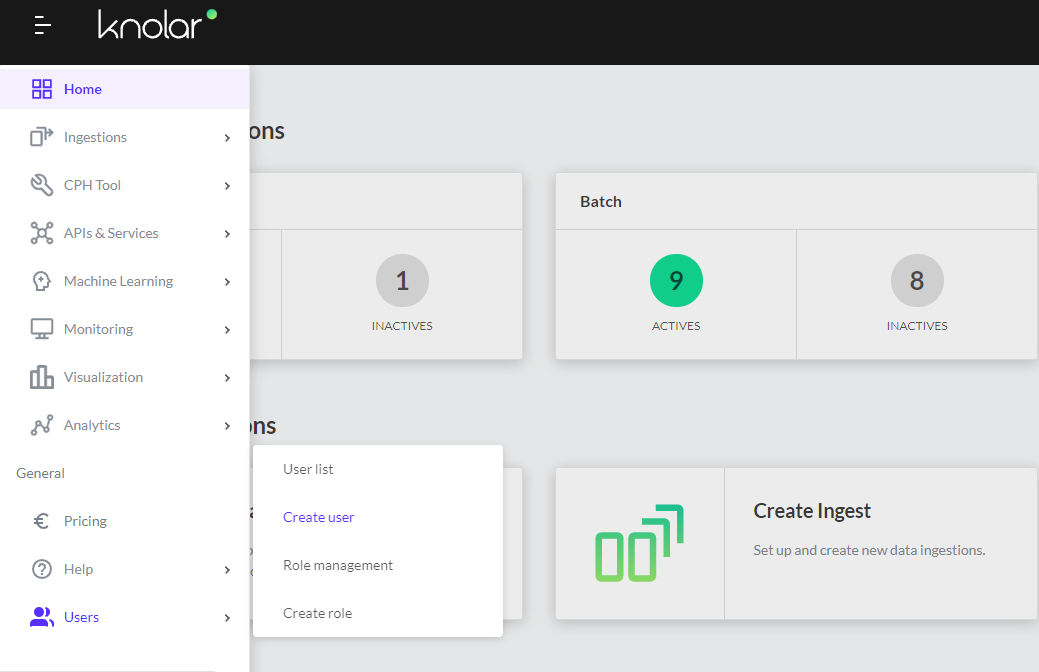The width and height of the screenshot is (1039, 672).
Task: Click the inactives count 1 circle
Action: click(402, 280)
